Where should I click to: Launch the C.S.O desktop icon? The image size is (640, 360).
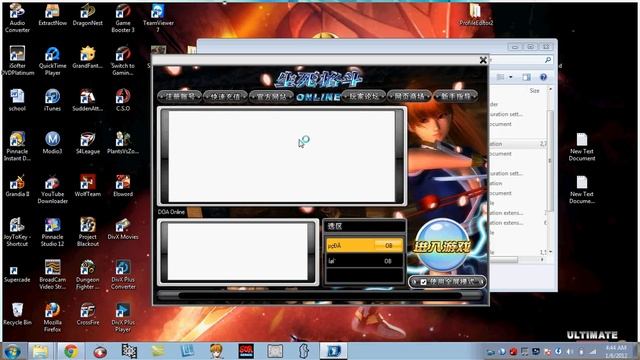[123, 100]
